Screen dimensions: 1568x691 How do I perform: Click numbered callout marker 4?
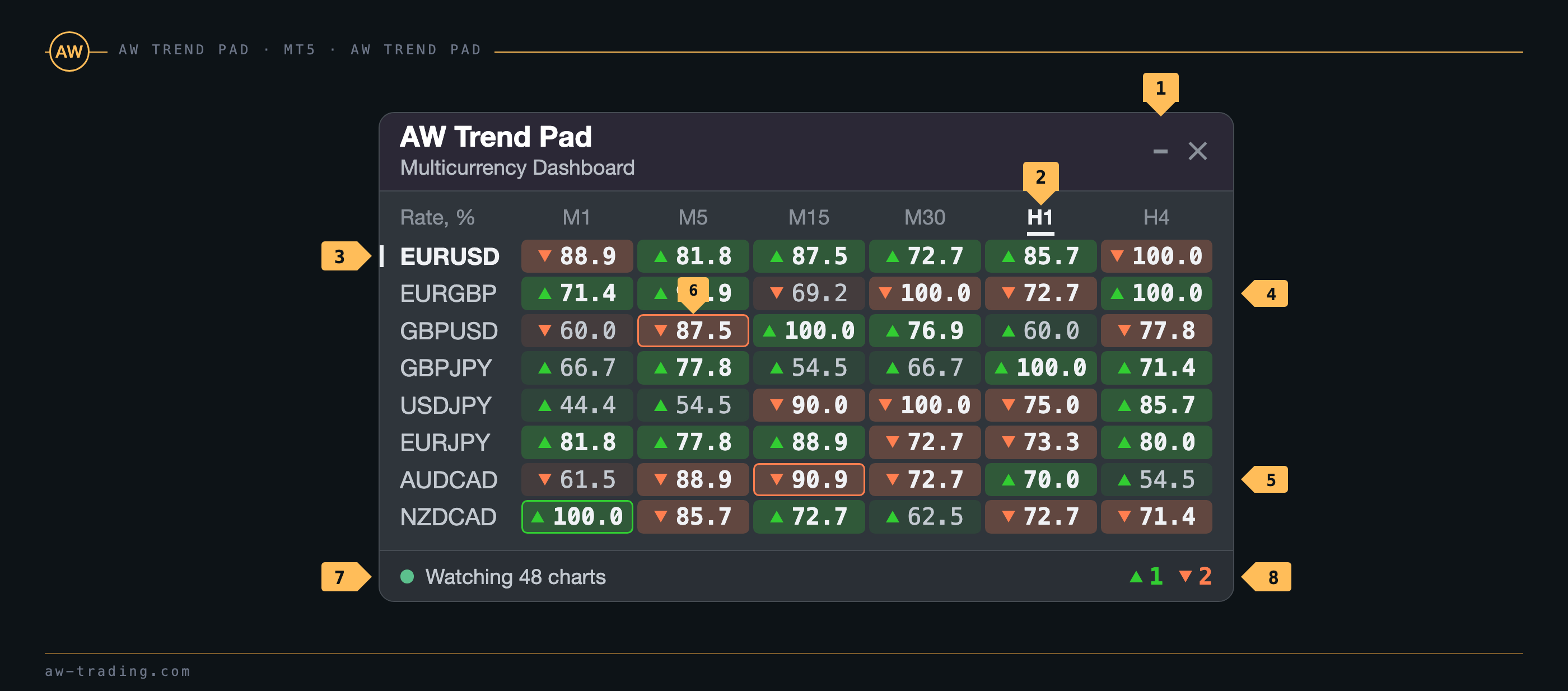click(1266, 294)
